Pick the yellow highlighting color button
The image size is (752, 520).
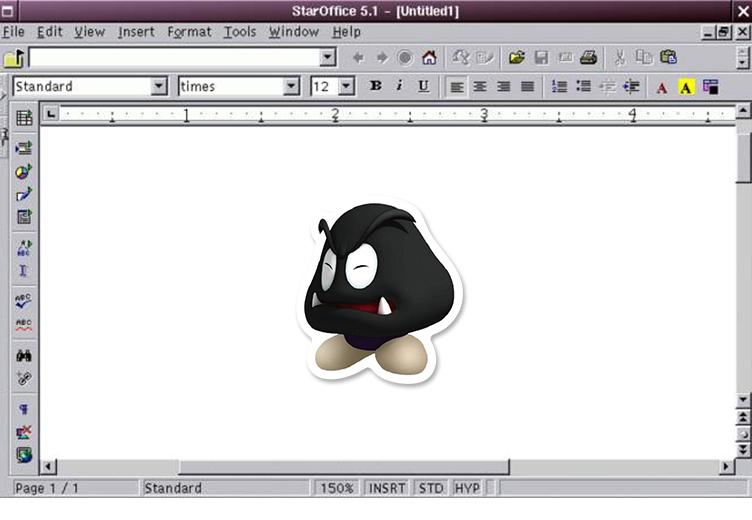(686, 87)
